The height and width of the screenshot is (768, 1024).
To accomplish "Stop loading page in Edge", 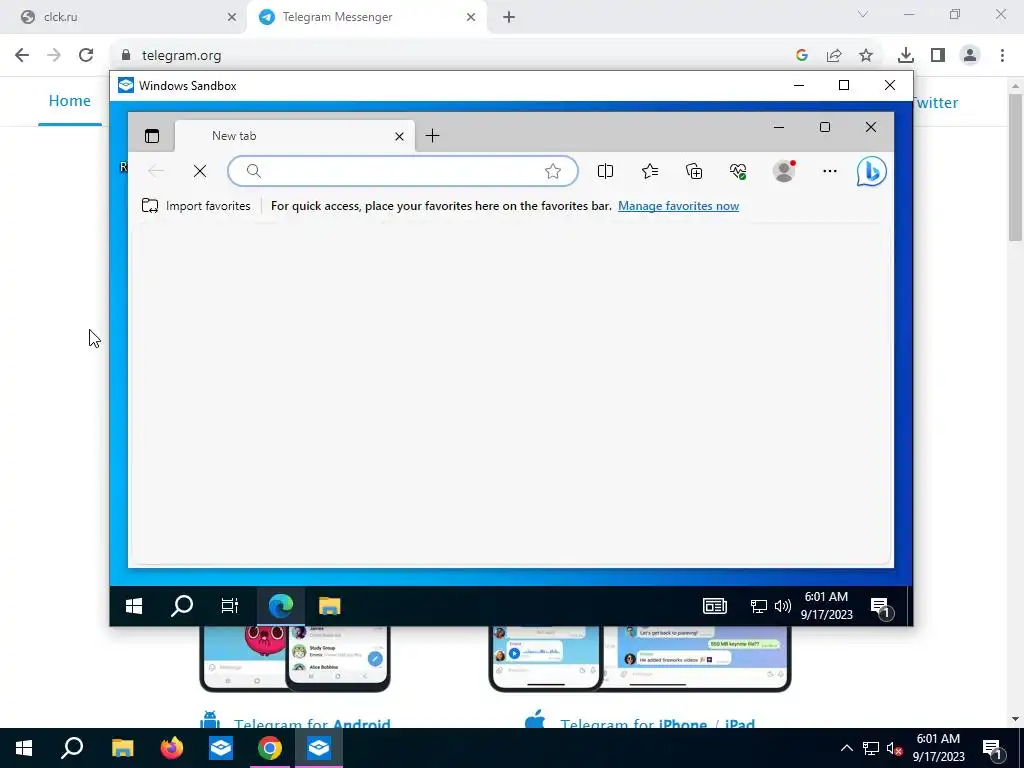I will [200, 171].
